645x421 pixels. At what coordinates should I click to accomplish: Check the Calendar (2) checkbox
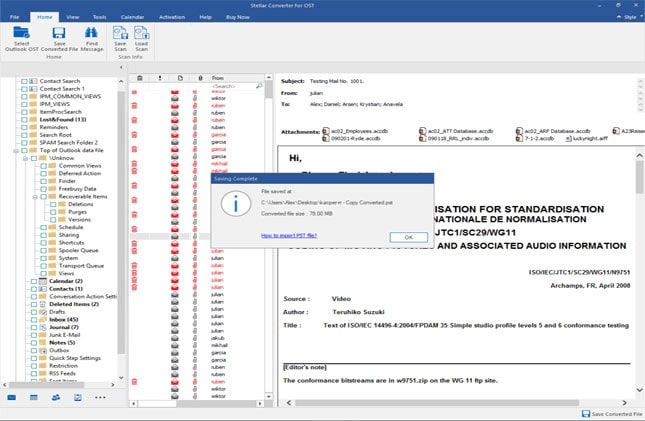click(34, 281)
